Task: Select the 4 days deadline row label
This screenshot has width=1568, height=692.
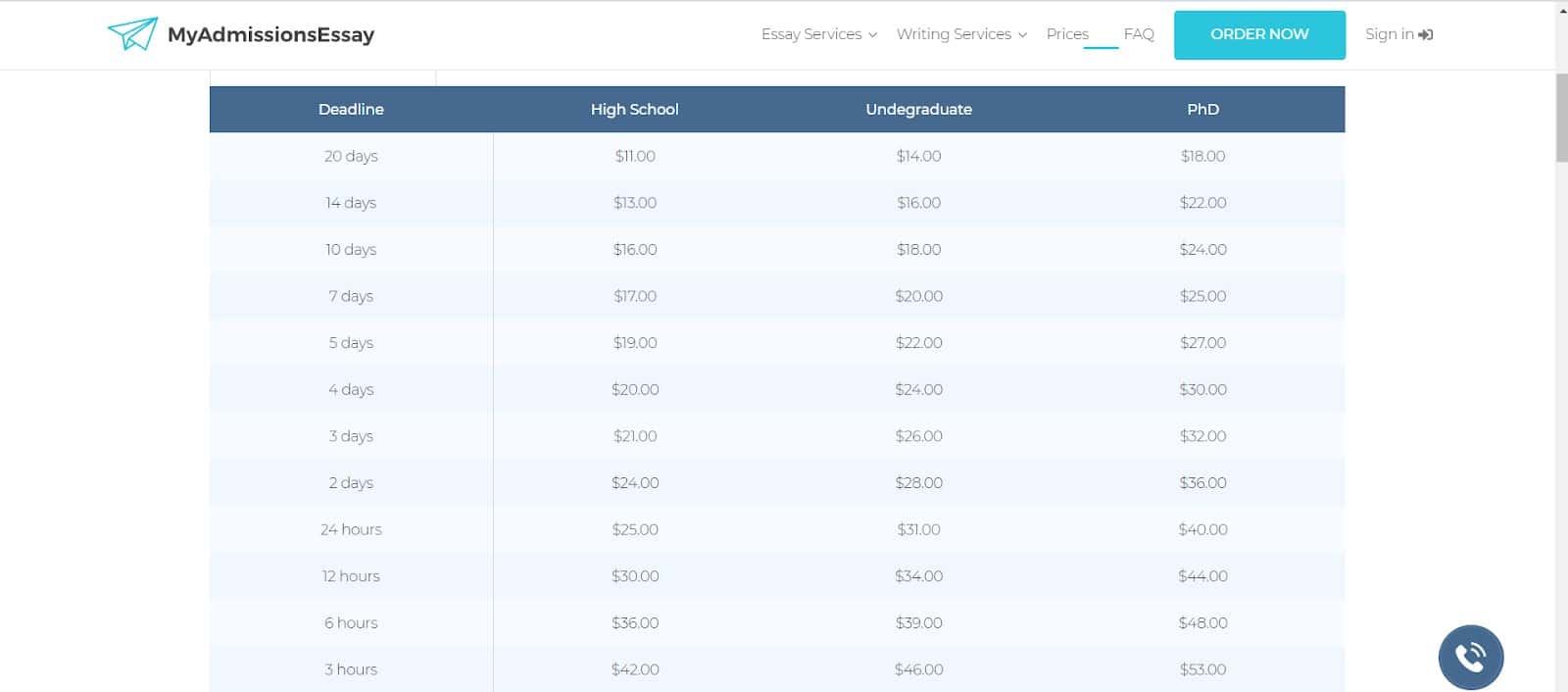Action: coord(351,389)
